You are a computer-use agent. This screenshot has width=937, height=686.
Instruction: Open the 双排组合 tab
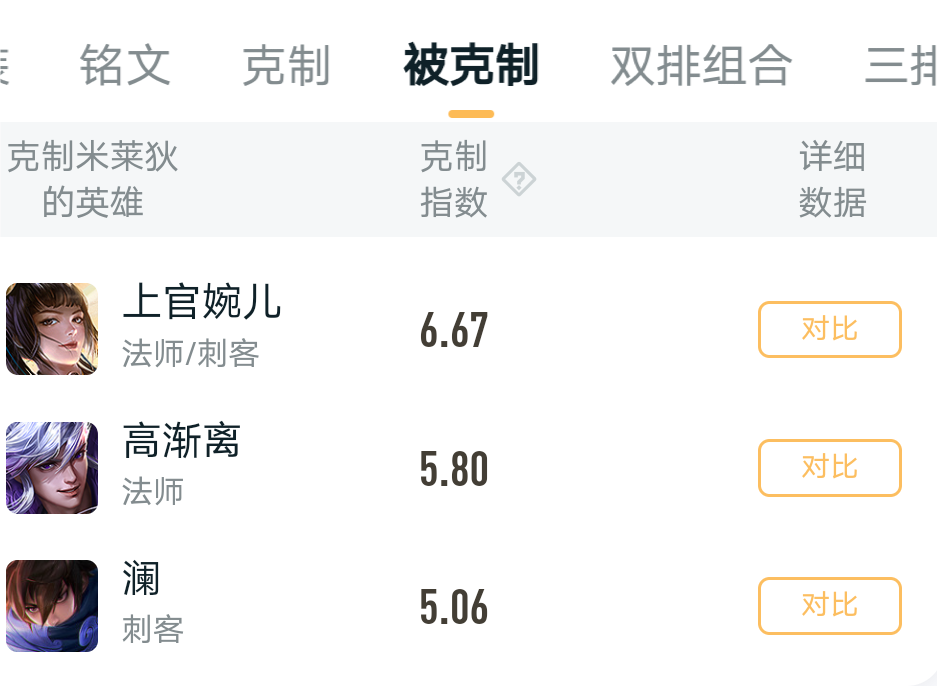[x=702, y=65]
